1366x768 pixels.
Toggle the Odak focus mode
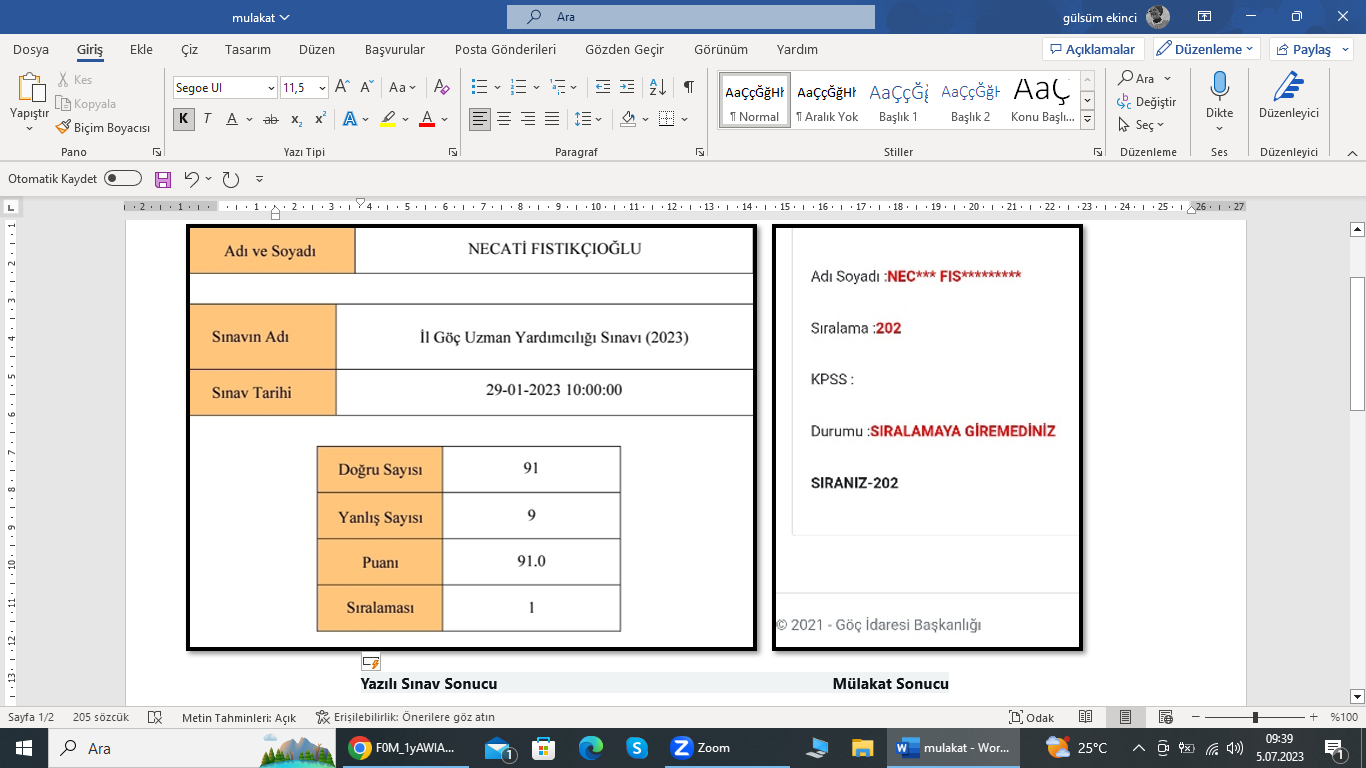pyautogui.click(x=1032, y=718)
